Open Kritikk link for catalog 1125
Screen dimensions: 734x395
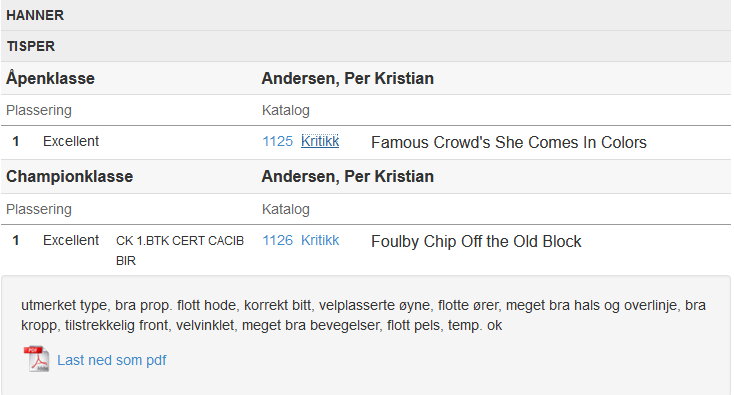point(320,141)
